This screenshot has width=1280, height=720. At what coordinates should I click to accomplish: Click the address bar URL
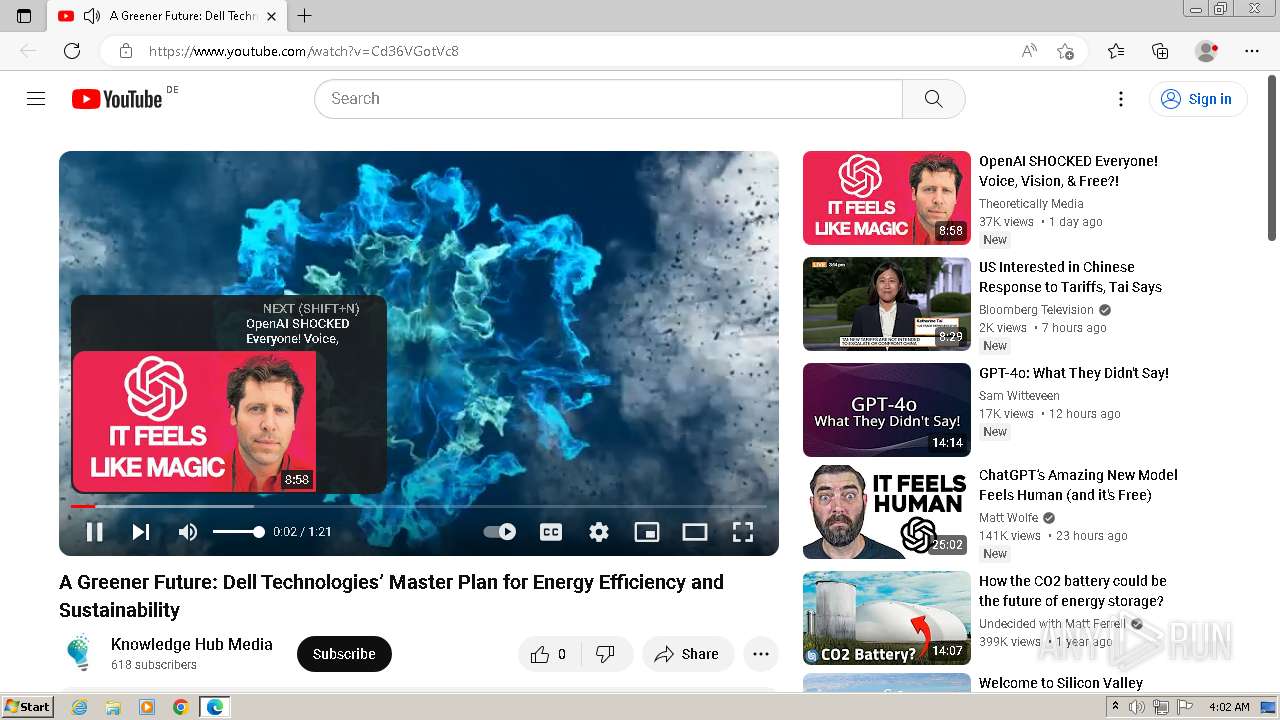[304, 51]
